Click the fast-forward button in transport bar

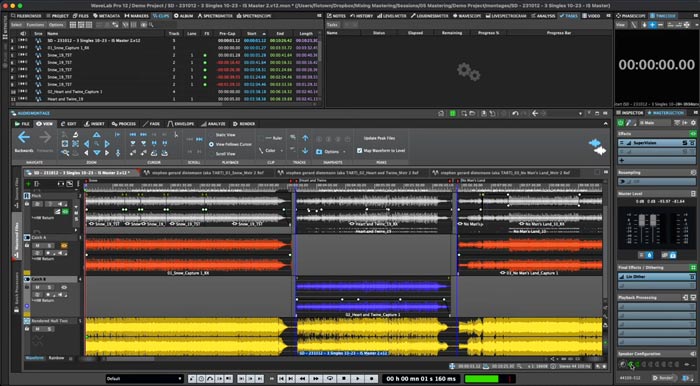[x=316, y=378]
